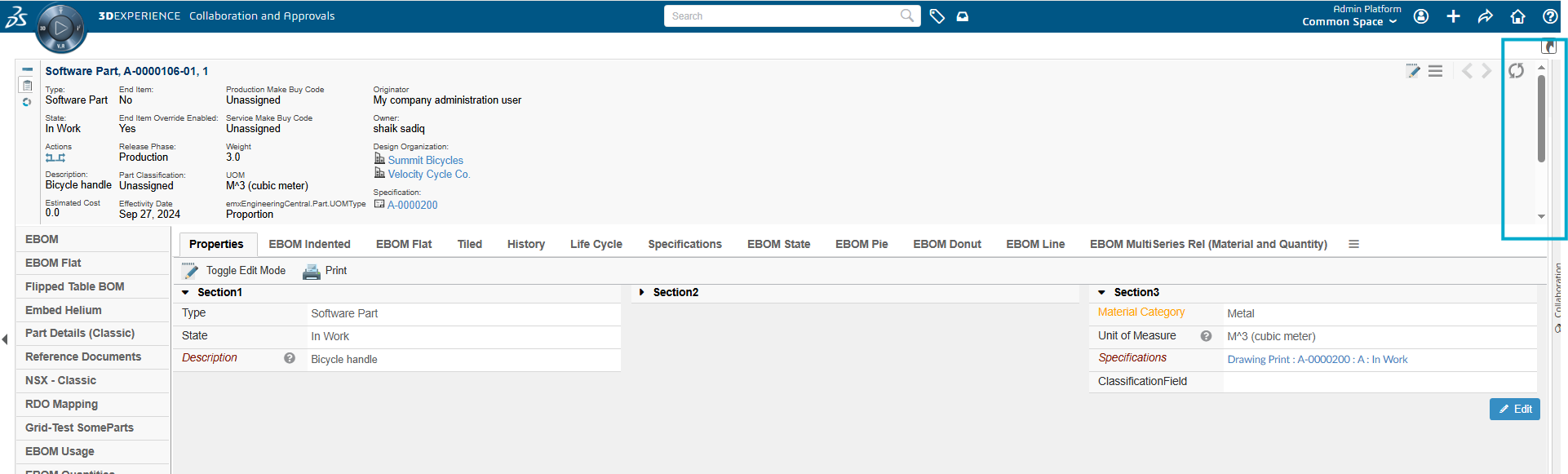
Task: Open the help question mark icon
Action: tap(1550, 16)
